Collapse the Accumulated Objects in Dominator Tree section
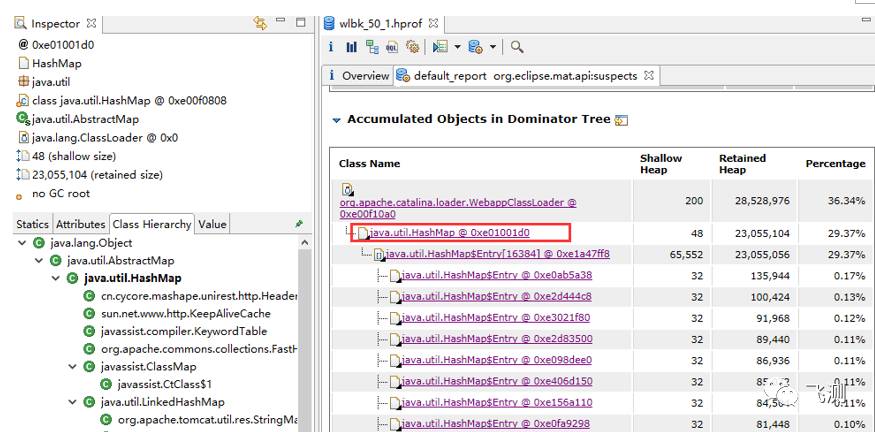This screenshot has width=875, height=432. [337, 120]
